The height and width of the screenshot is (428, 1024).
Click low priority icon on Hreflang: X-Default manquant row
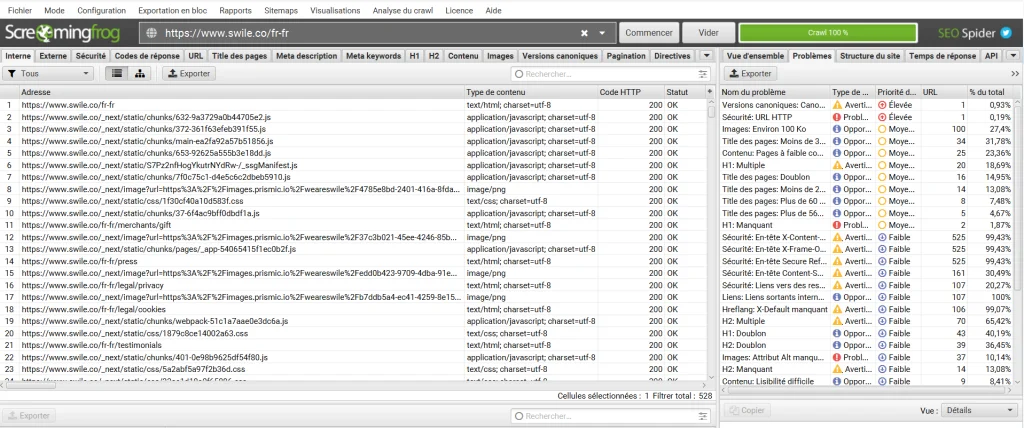pos(882,309)
